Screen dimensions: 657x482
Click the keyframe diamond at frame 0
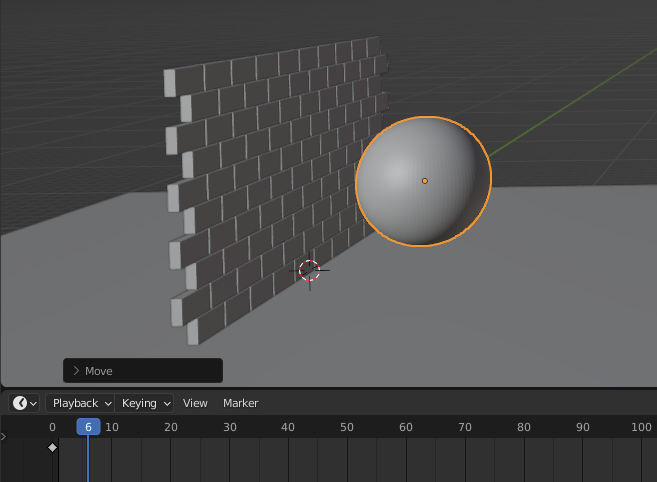(x=52, y=448)
